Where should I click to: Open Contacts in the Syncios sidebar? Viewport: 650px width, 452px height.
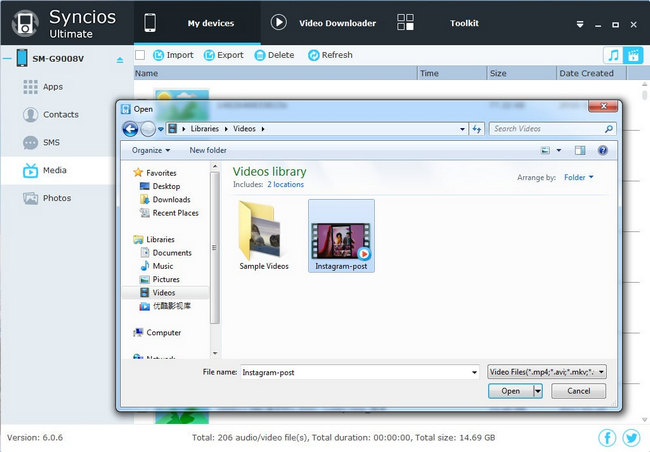[x=61, y=114]
